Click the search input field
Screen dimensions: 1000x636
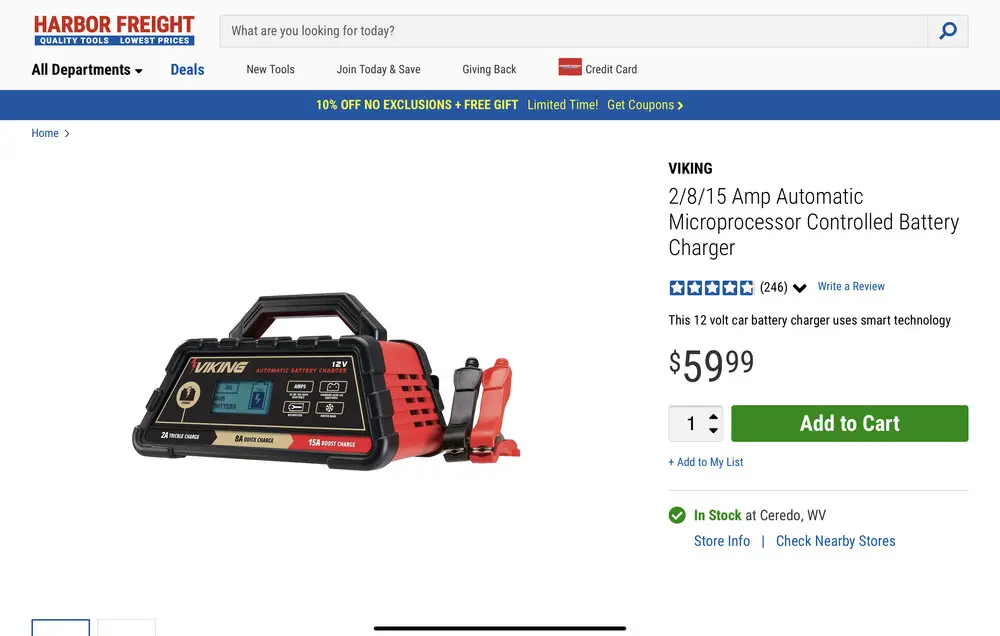pos(573,31)
